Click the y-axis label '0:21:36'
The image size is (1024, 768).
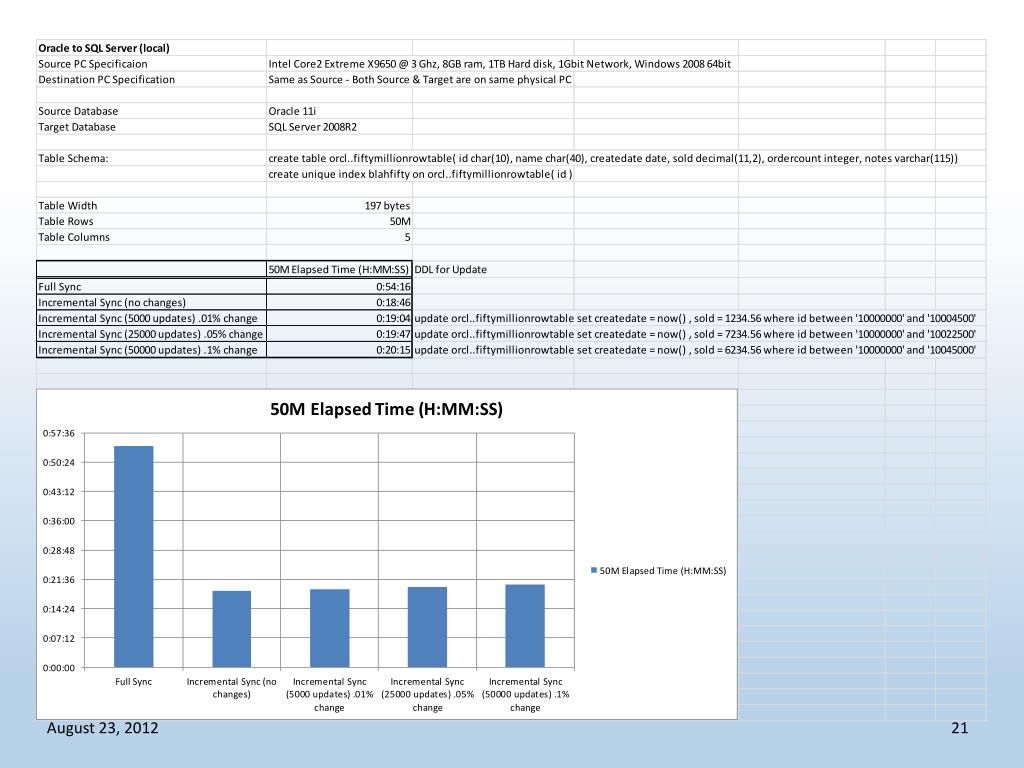click(x=59, y=579)
